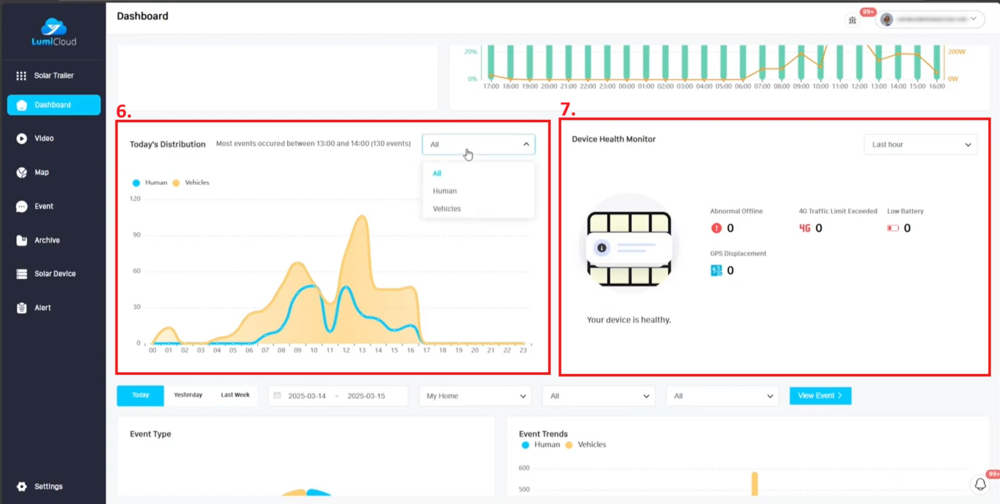1000x504 pixels.
Task: Select Solar Device sidebar icon
Action: (22, 274)
